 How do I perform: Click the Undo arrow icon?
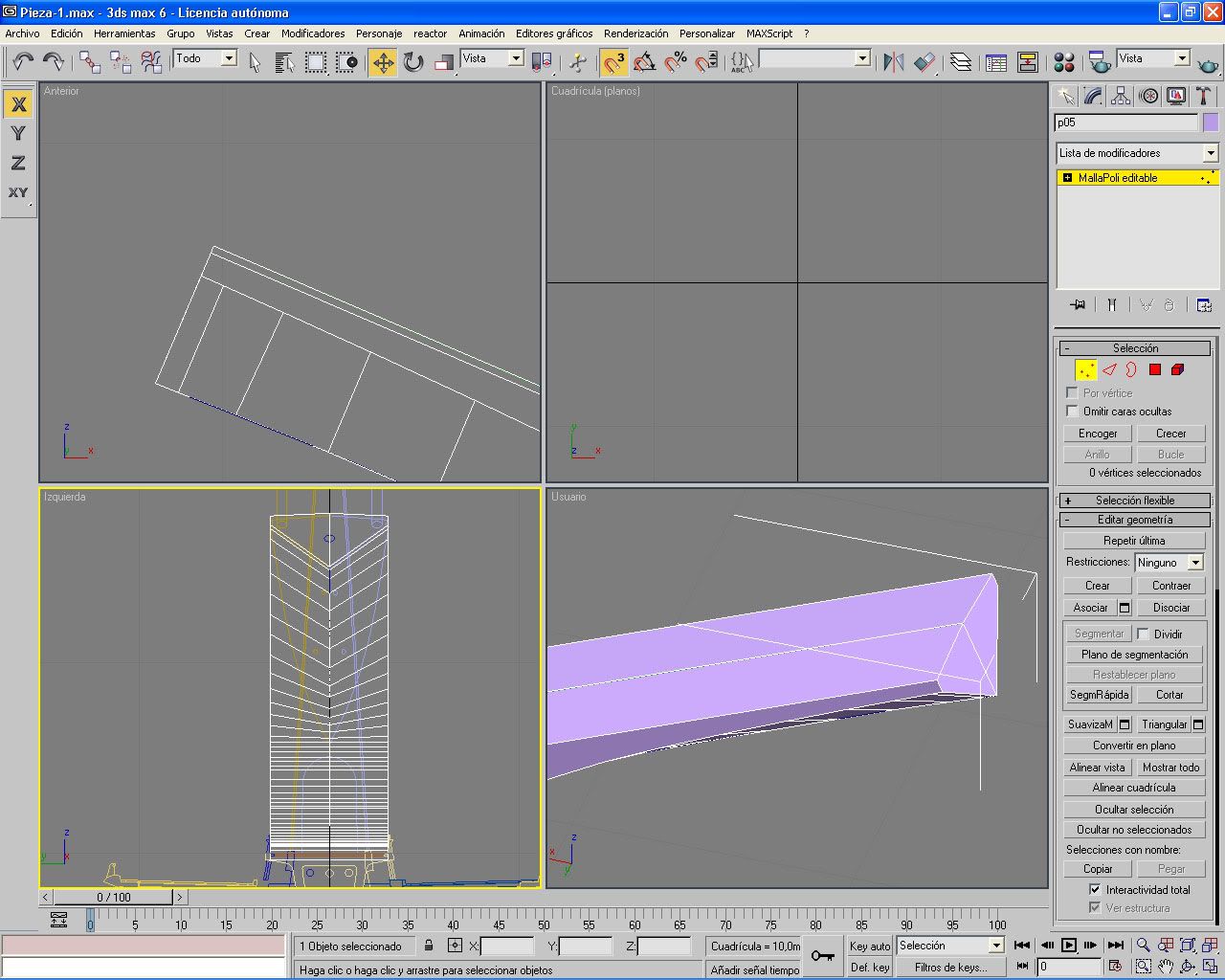coord(23,62)
